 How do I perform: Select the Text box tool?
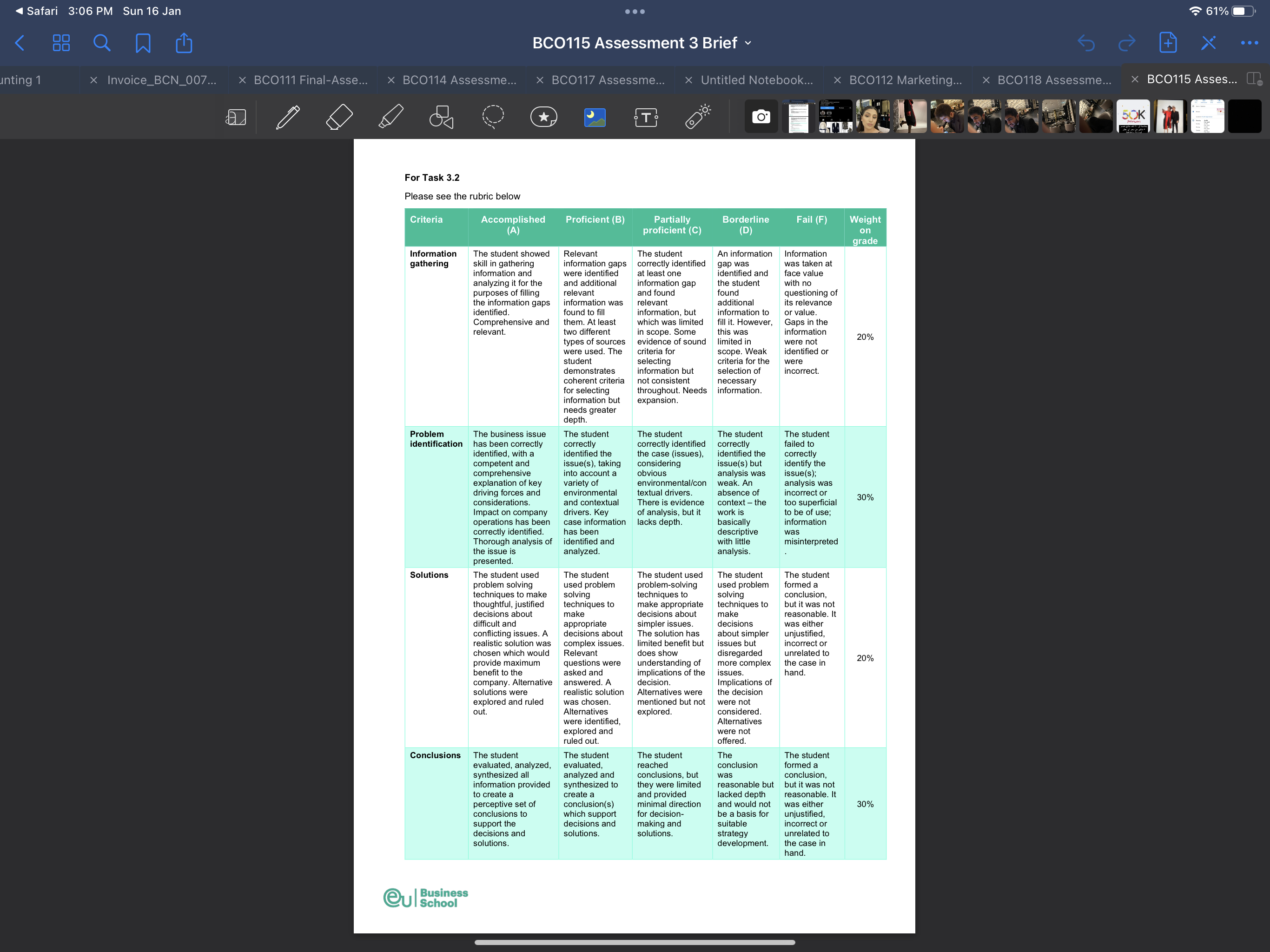pyautogui.click(x=646, y=118)
